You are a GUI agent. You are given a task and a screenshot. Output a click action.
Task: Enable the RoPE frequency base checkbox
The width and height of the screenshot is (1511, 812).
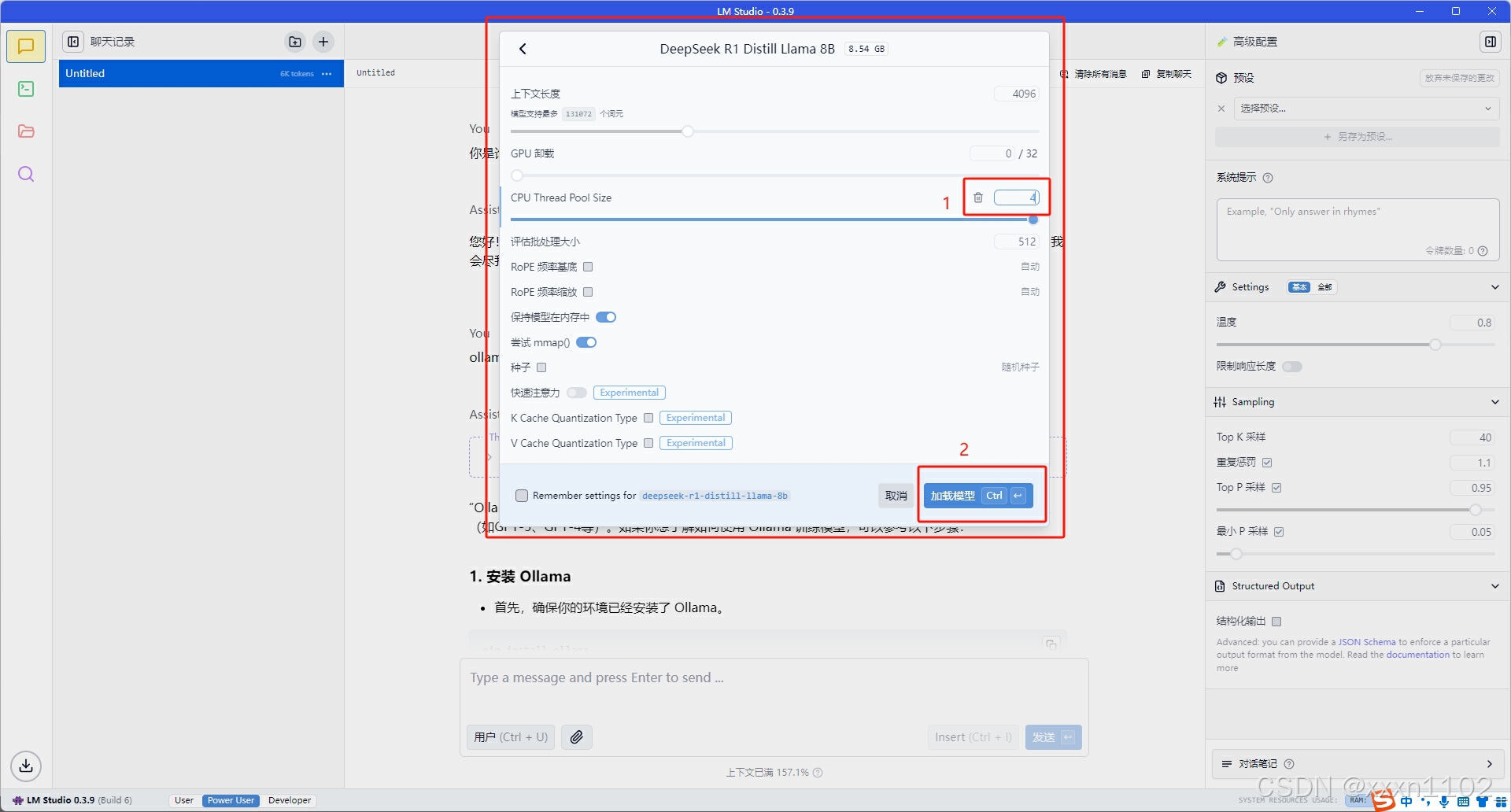[x=588, y=267]
